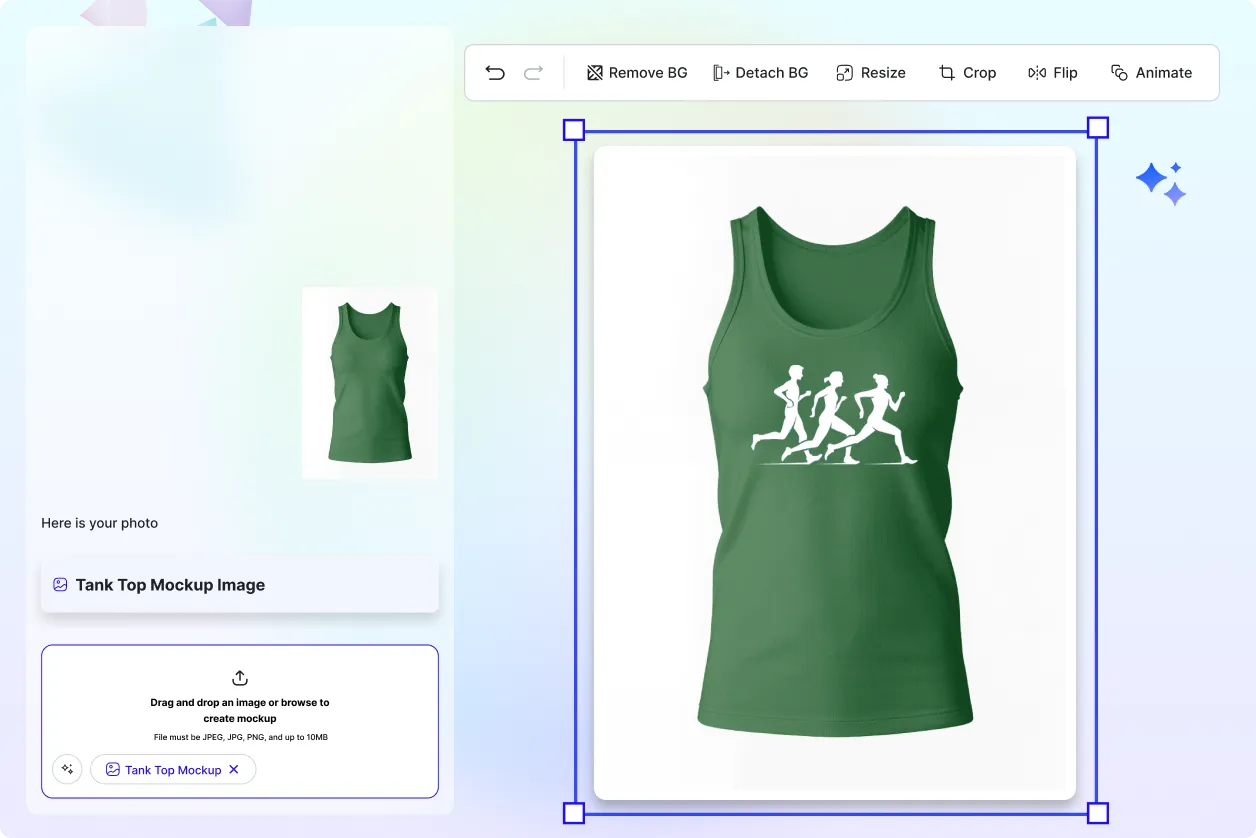This screenshot has height=838, width=1256.
Task: Click the image icon in Tank Top Mockup chip
Action: pyautogui.click(x=113, y=769)
